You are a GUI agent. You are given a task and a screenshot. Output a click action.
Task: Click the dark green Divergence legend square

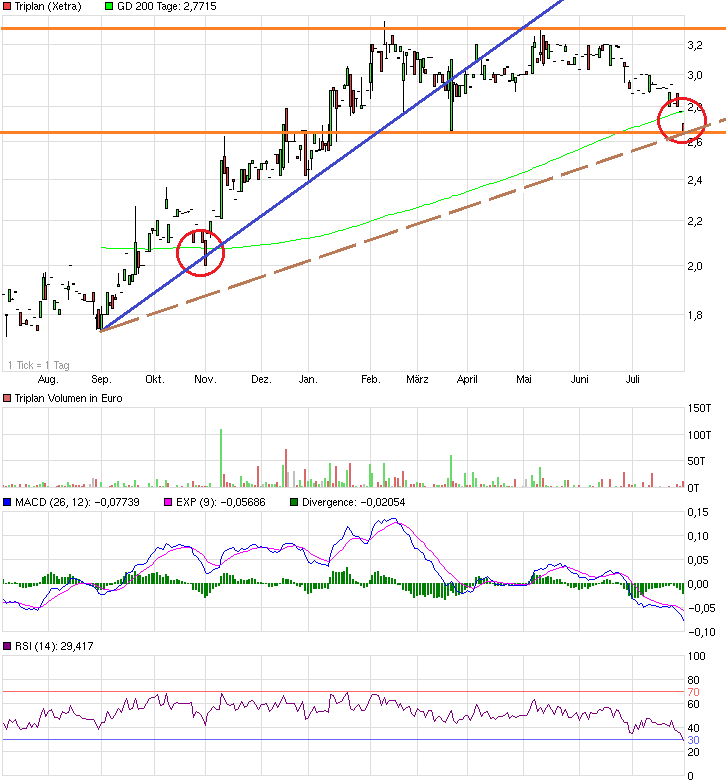[x=293, y=503]
